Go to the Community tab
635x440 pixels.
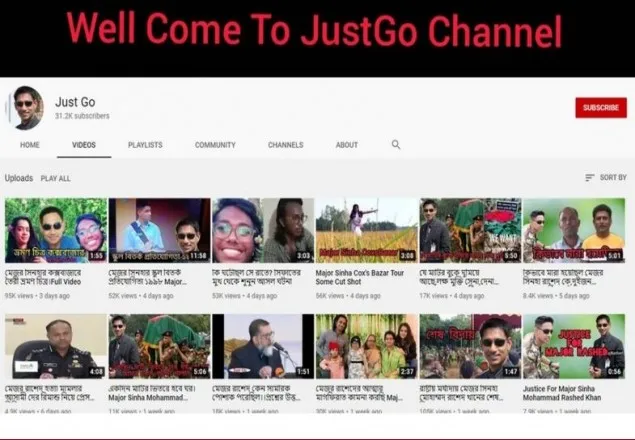coord(215,145)
